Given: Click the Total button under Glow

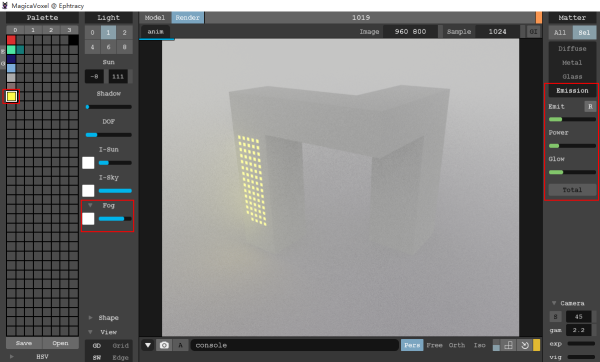Looking at the screenshot, I should coord(572,190).
